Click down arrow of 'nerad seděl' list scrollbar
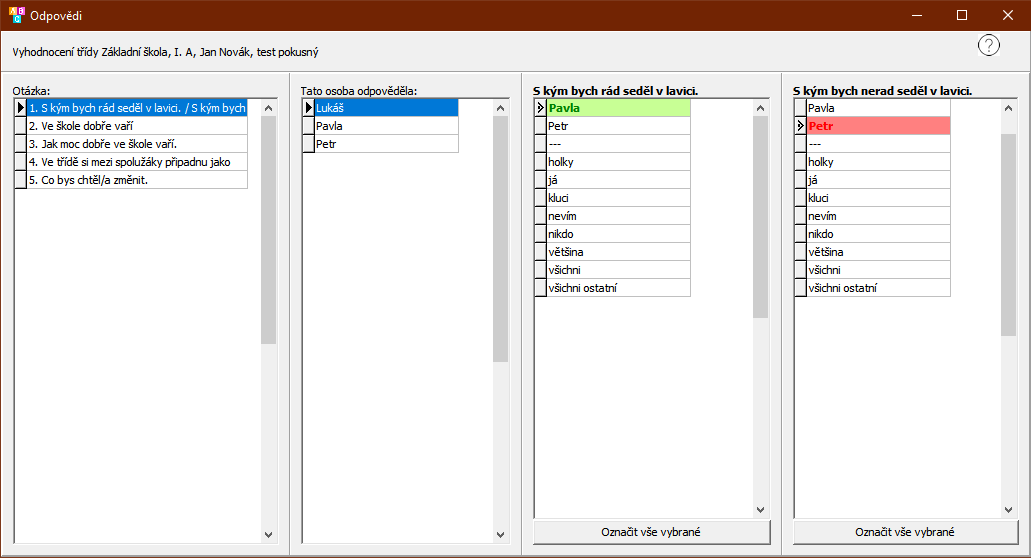 [x=1009, y=509]
